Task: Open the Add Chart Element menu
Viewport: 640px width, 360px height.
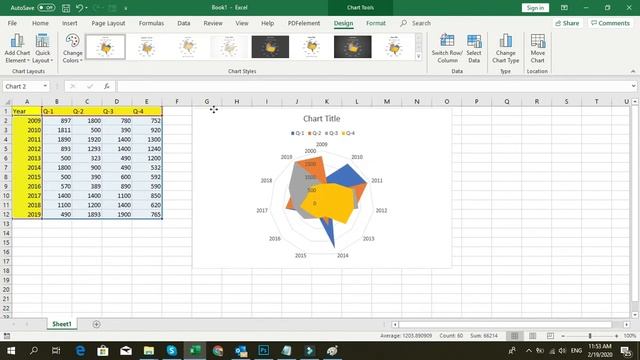Action: [x=17, y=48]
